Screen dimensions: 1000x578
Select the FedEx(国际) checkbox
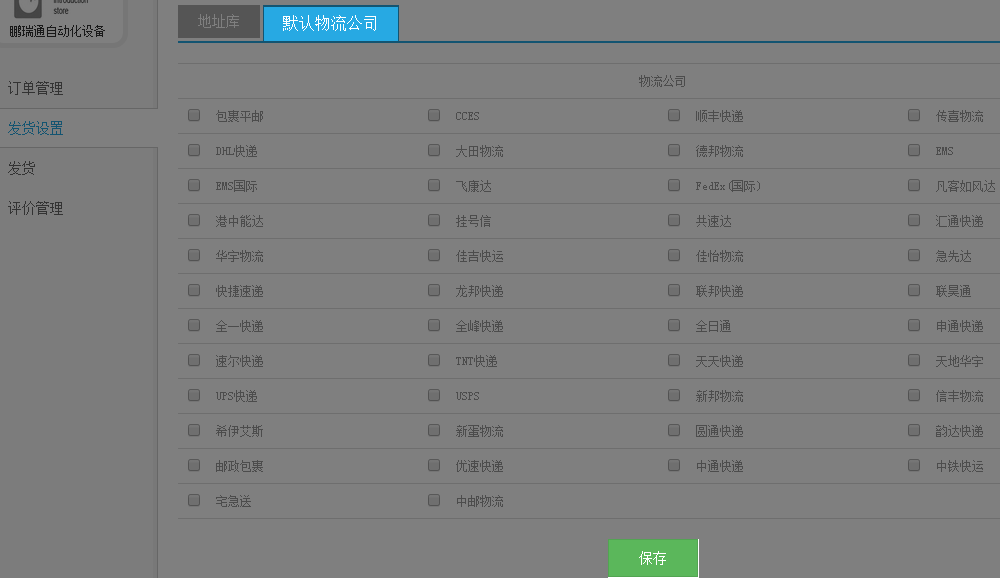click(674, 186)
